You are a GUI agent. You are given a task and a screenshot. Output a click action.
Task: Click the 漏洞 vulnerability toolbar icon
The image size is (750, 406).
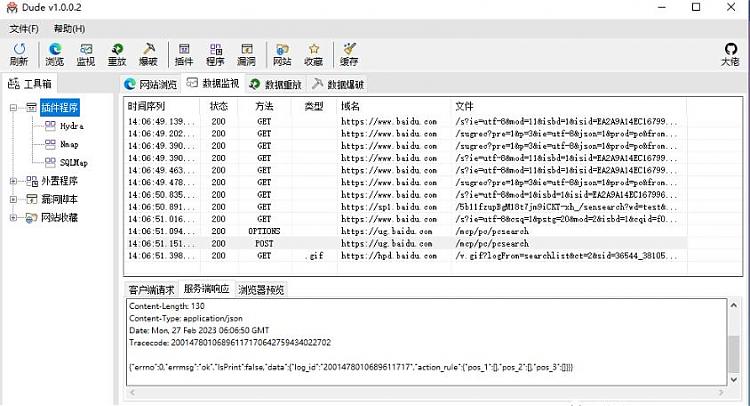tap(247, 54)
